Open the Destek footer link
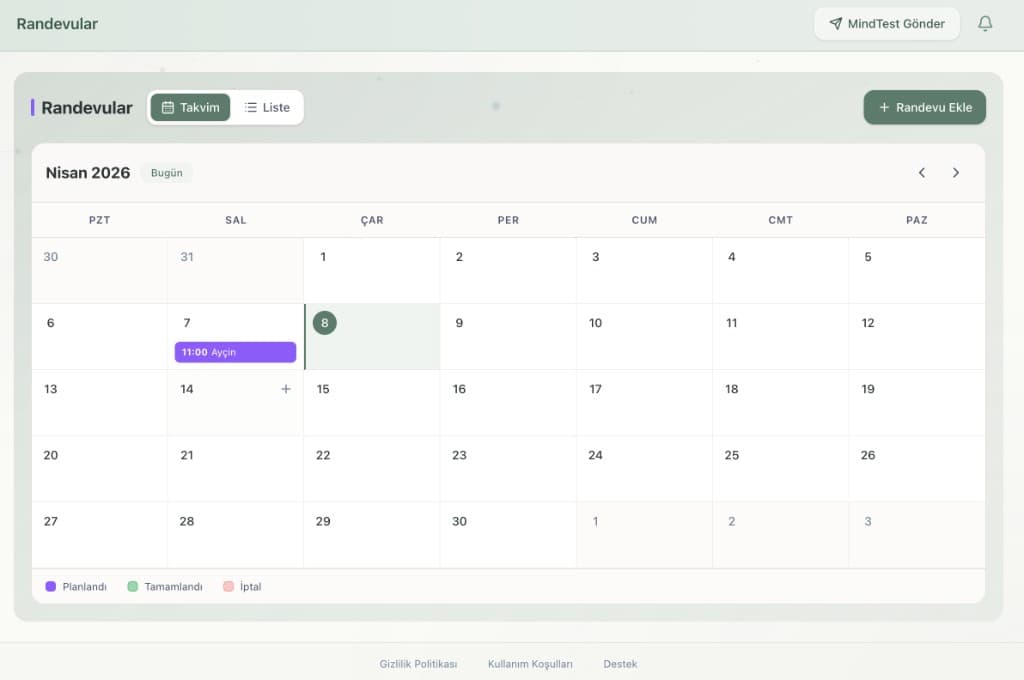The width and height of the screenshot is (1024, 680). pos(620,664)
